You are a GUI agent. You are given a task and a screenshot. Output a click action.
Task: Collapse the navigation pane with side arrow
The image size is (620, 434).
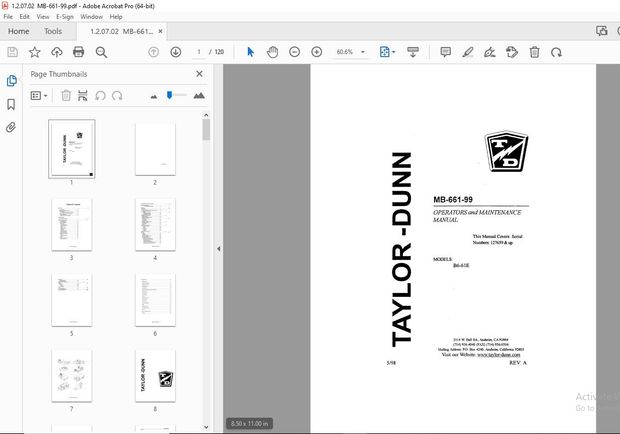218,249
